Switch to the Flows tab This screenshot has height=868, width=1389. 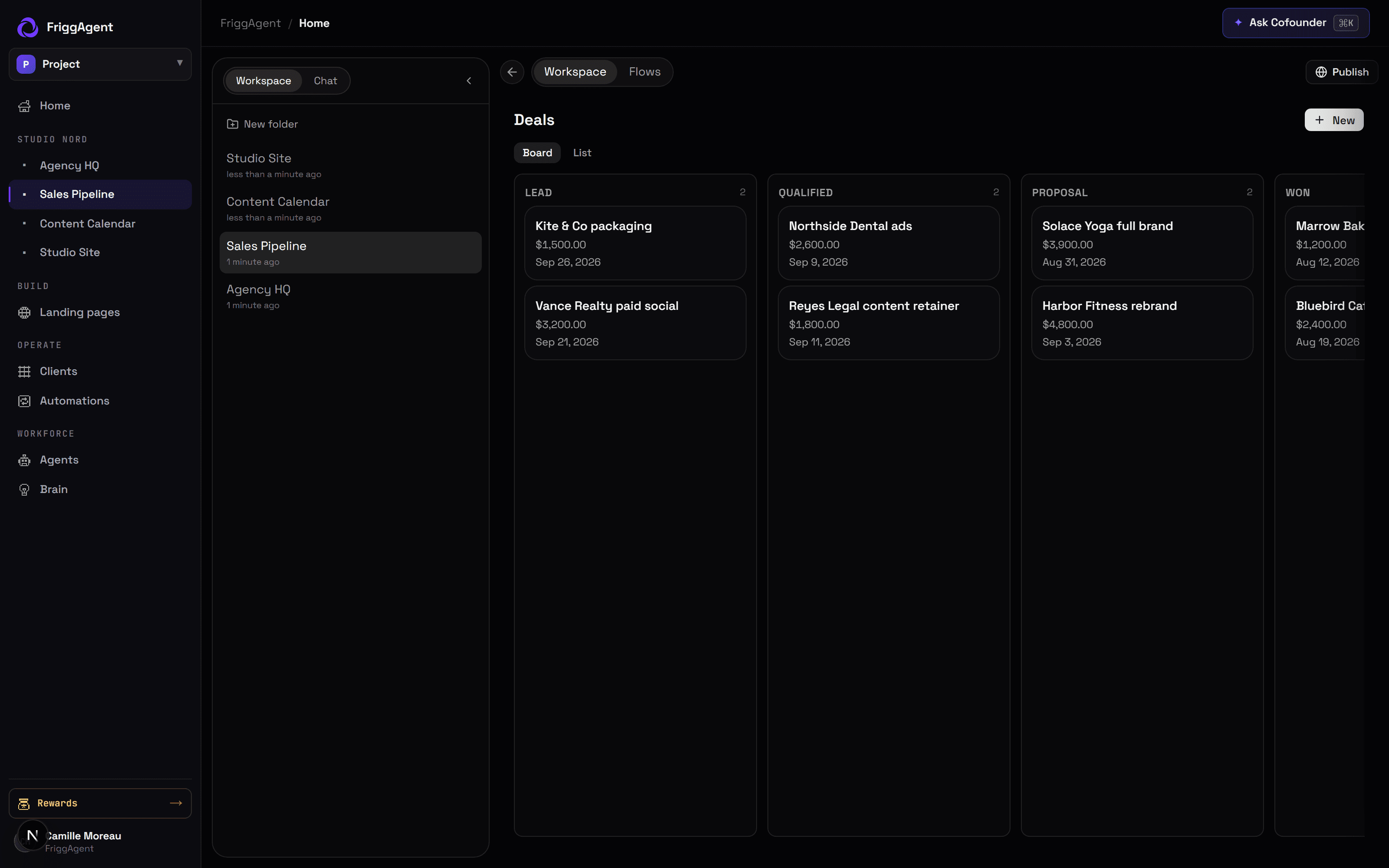(x=645, y=72)
